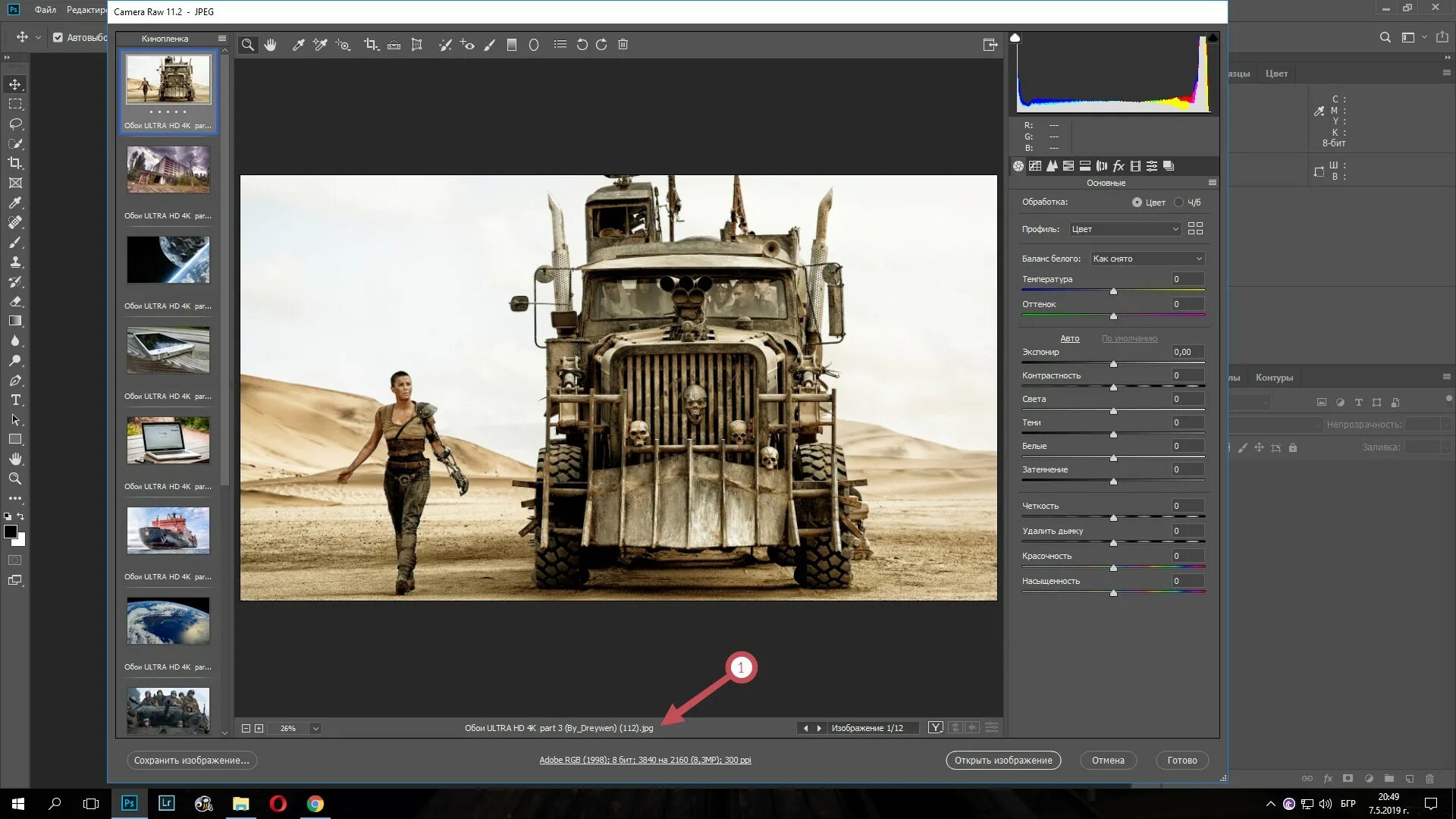The width and height of the screenshot is (1456, 819).
Task: Select the Ч/б black-and-white radio button
Action: pos(1178,202)
